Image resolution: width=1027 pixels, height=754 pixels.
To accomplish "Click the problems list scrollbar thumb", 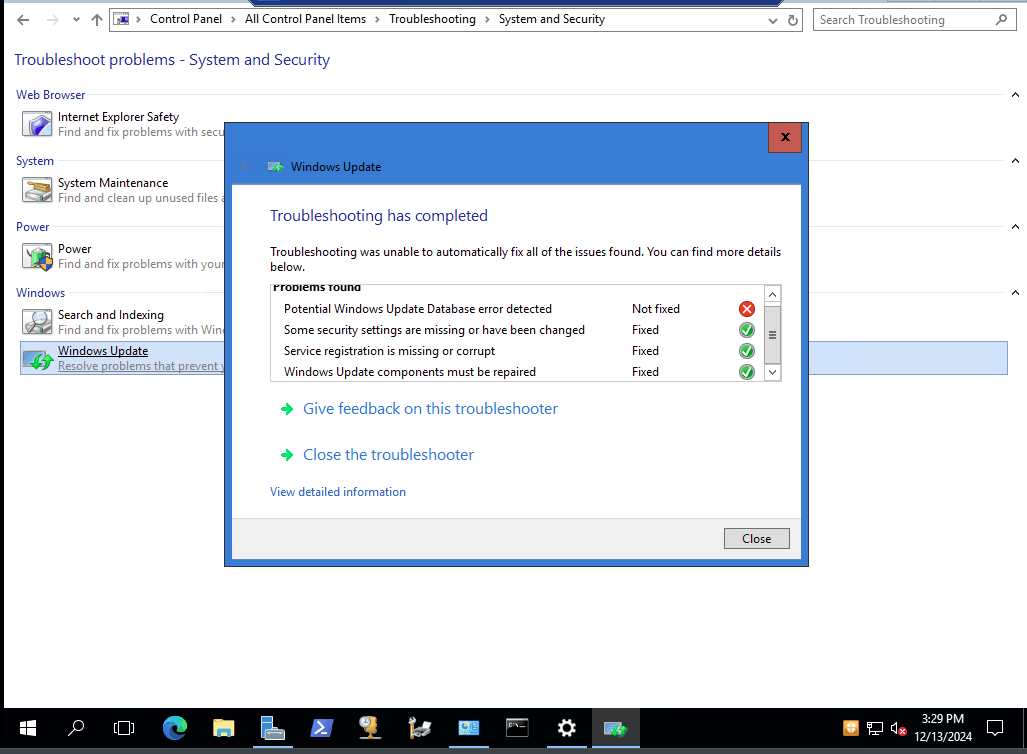I will click(x=772, y=335).
